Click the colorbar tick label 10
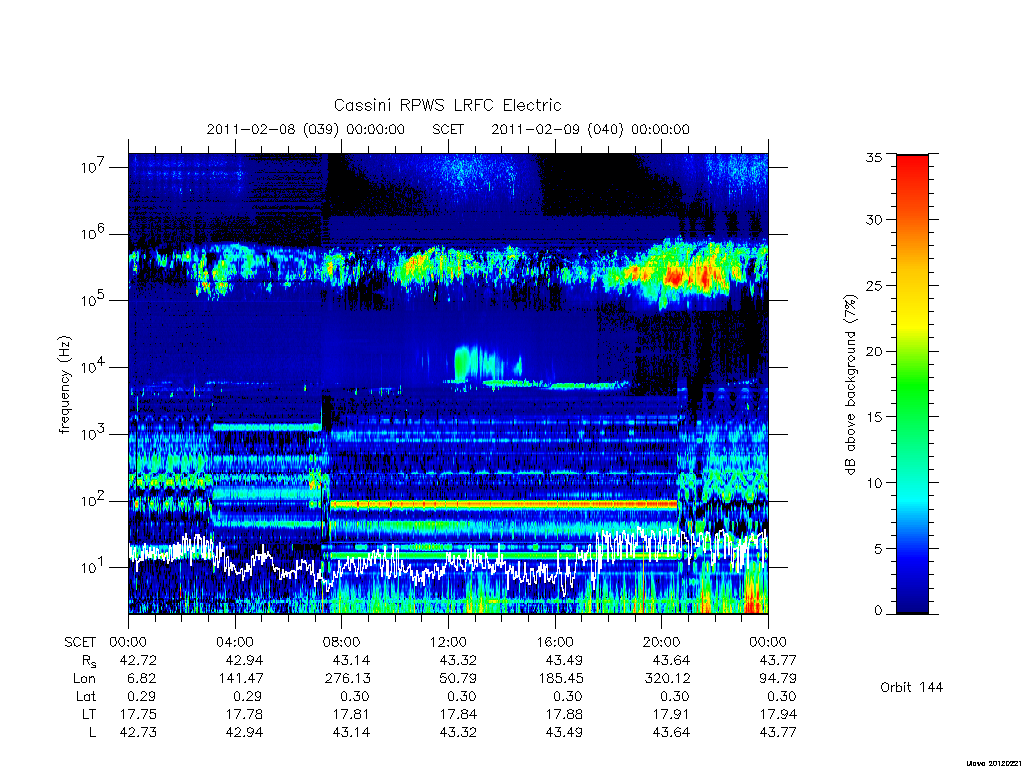Screen dimensions: 1024x768 874,483
